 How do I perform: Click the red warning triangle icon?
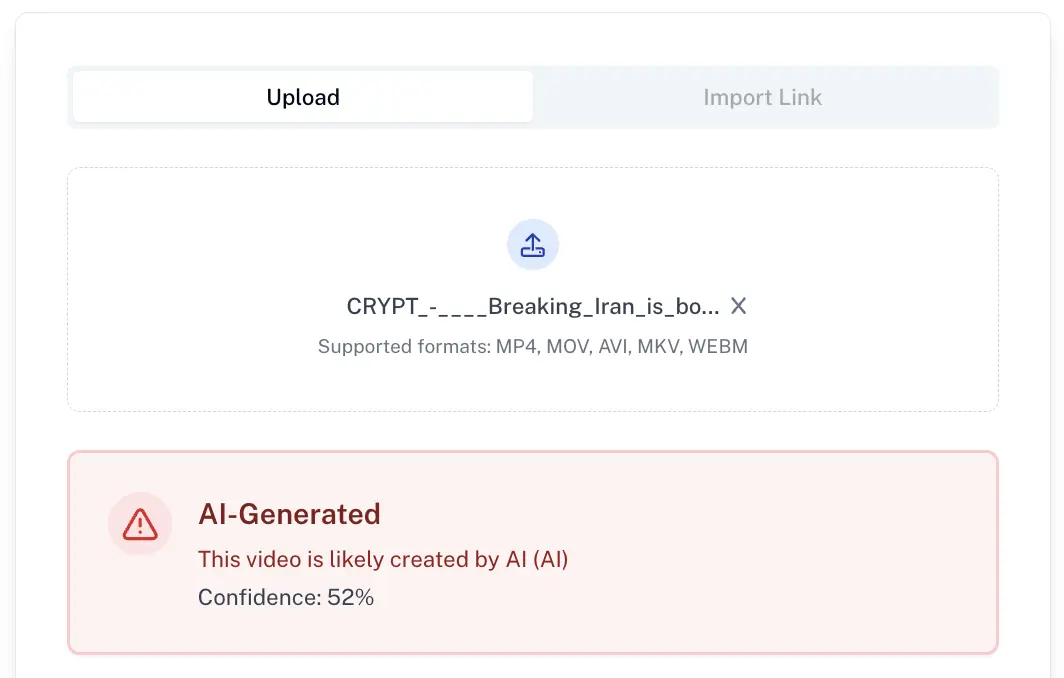tap(140, 523)
